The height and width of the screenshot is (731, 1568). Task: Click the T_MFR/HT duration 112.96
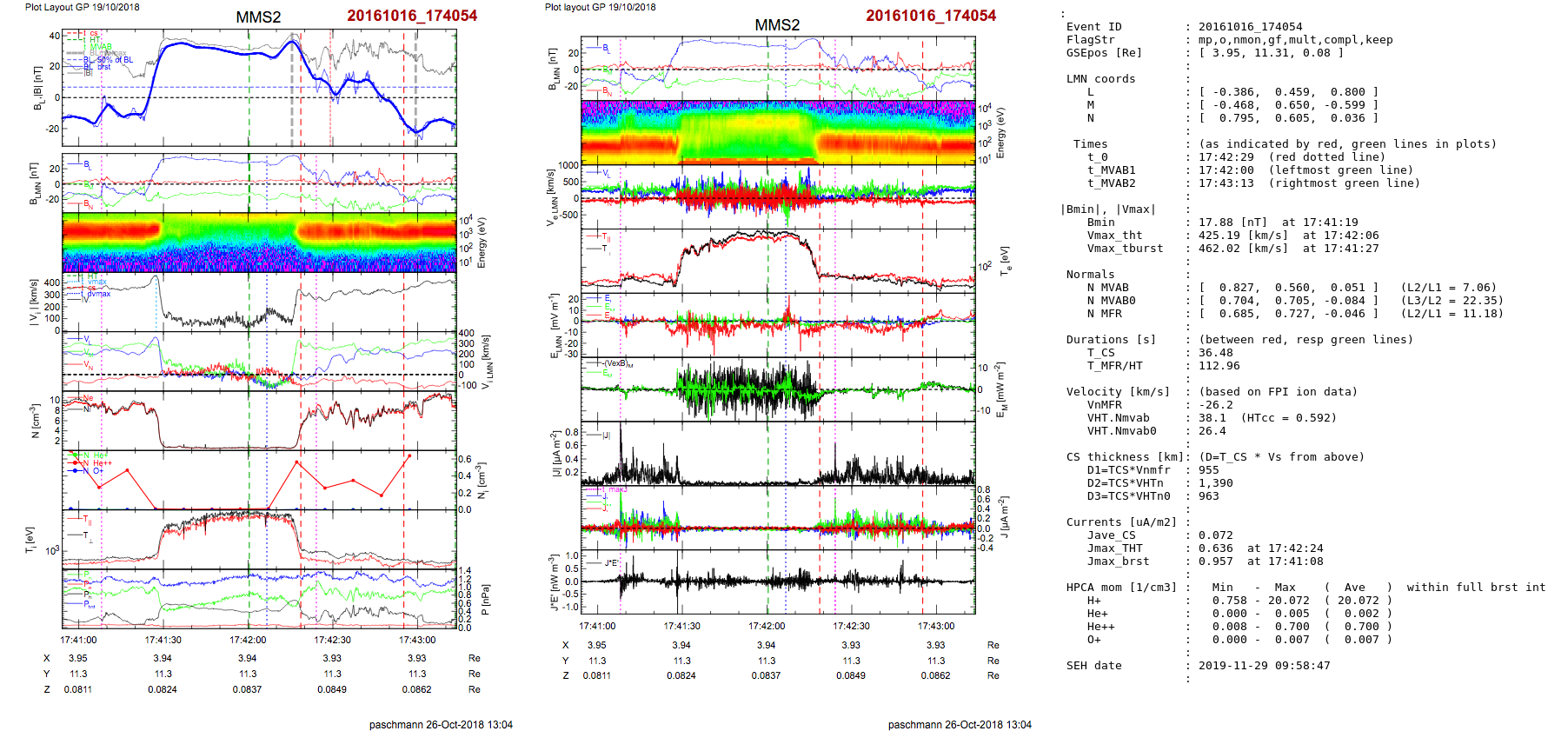point(1219,366)
